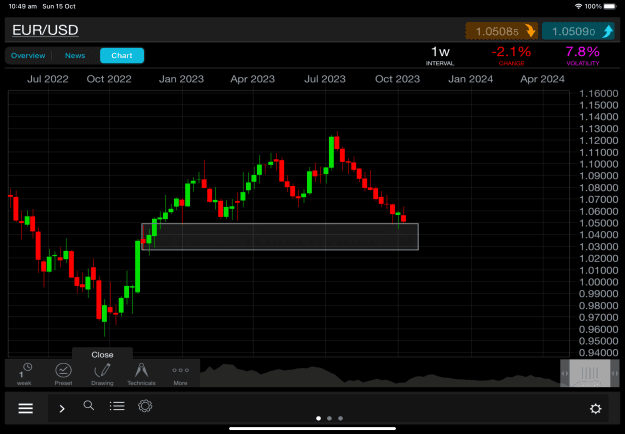Click the left handle of chart navigator

coord(565,373)
